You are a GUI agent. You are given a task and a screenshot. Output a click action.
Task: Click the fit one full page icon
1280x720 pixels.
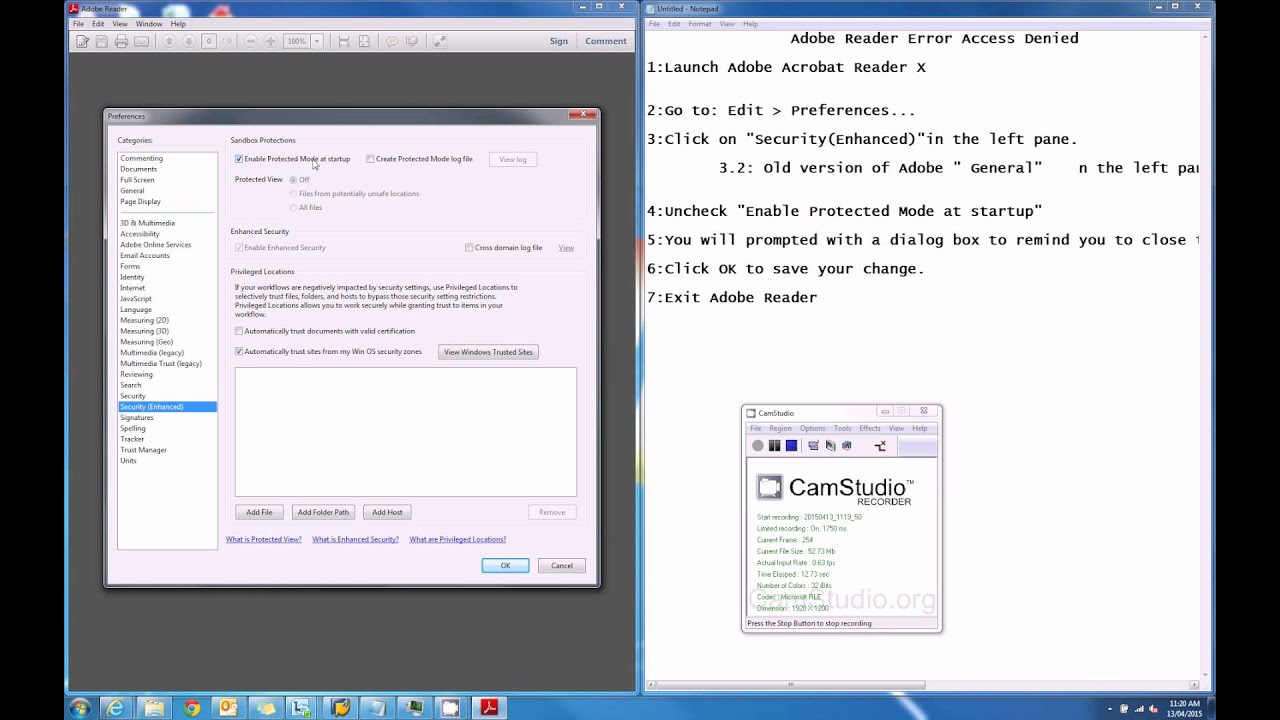point(364,41)
